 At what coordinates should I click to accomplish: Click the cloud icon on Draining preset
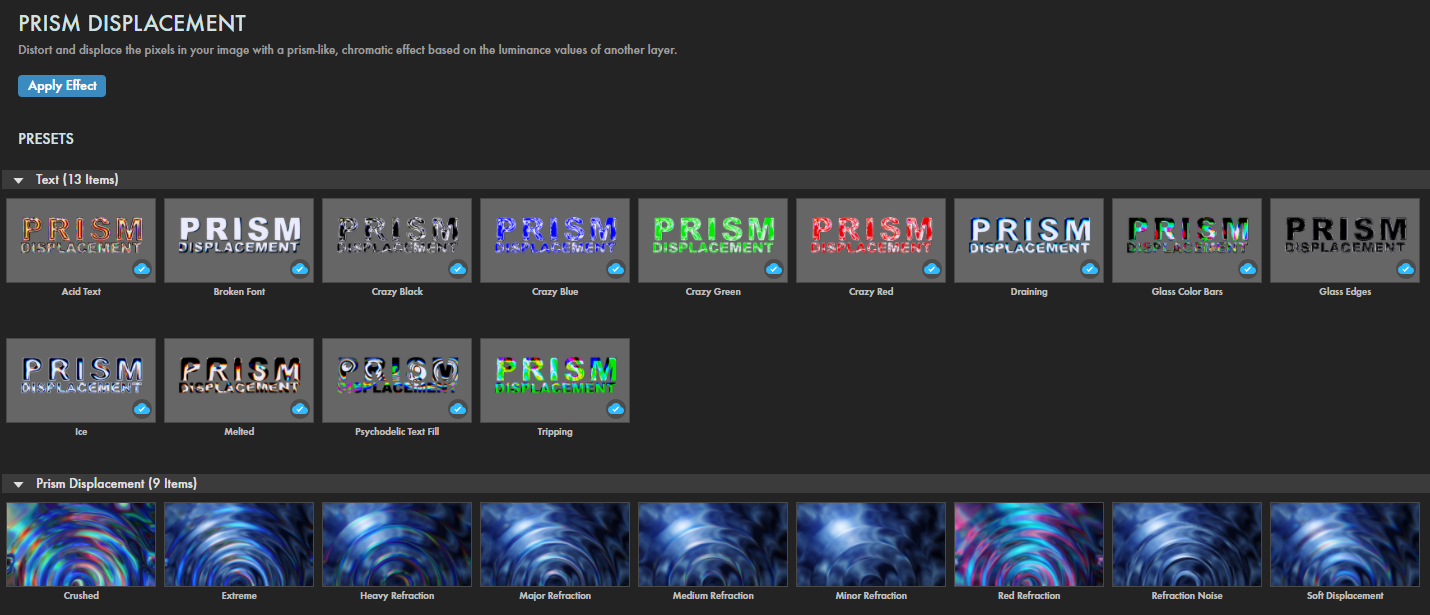(x=1090, y=269)
